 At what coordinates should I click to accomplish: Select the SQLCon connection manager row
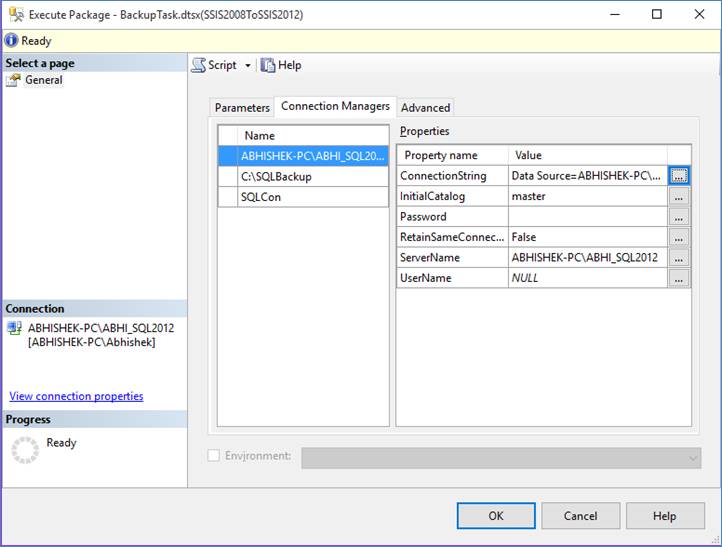click(x=260, y=197)
